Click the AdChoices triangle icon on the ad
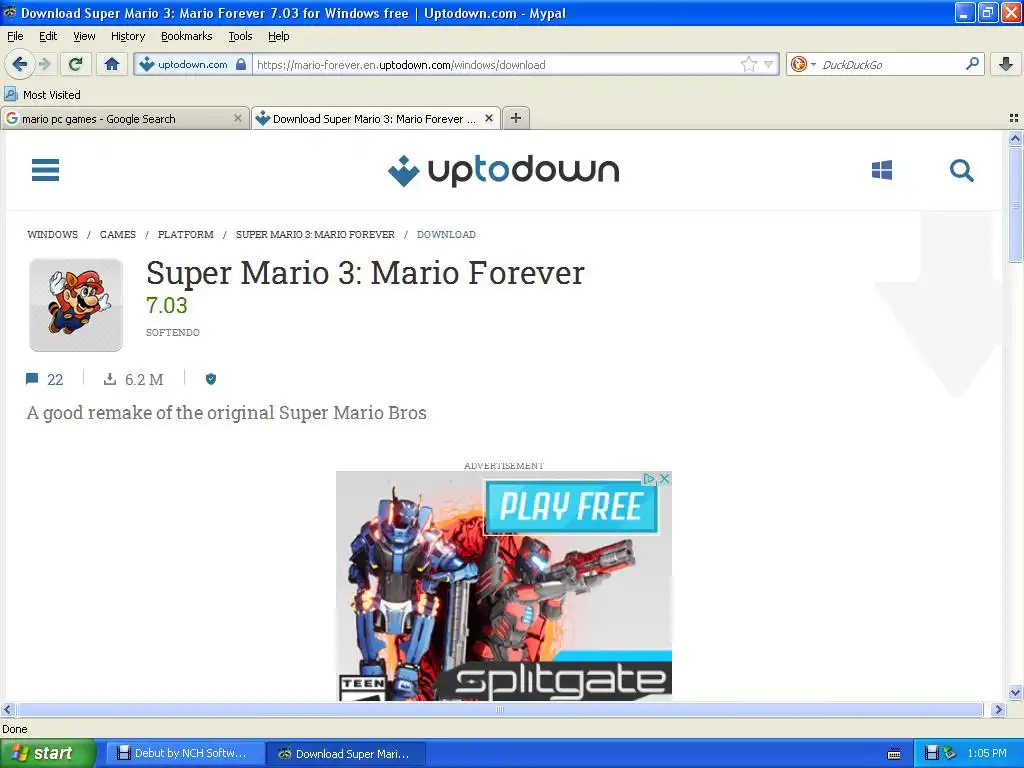Image resolution: width=1024 pixels, height=768 pixels. (648, 479)
